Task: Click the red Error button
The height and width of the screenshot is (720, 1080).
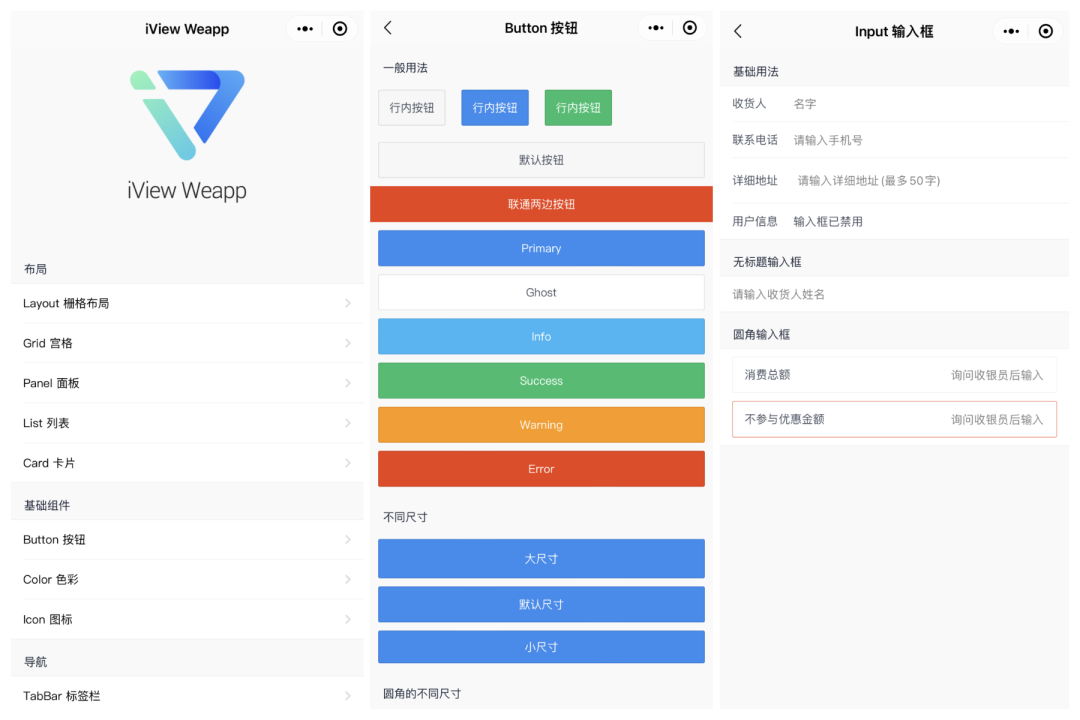Action: [541, 469]
